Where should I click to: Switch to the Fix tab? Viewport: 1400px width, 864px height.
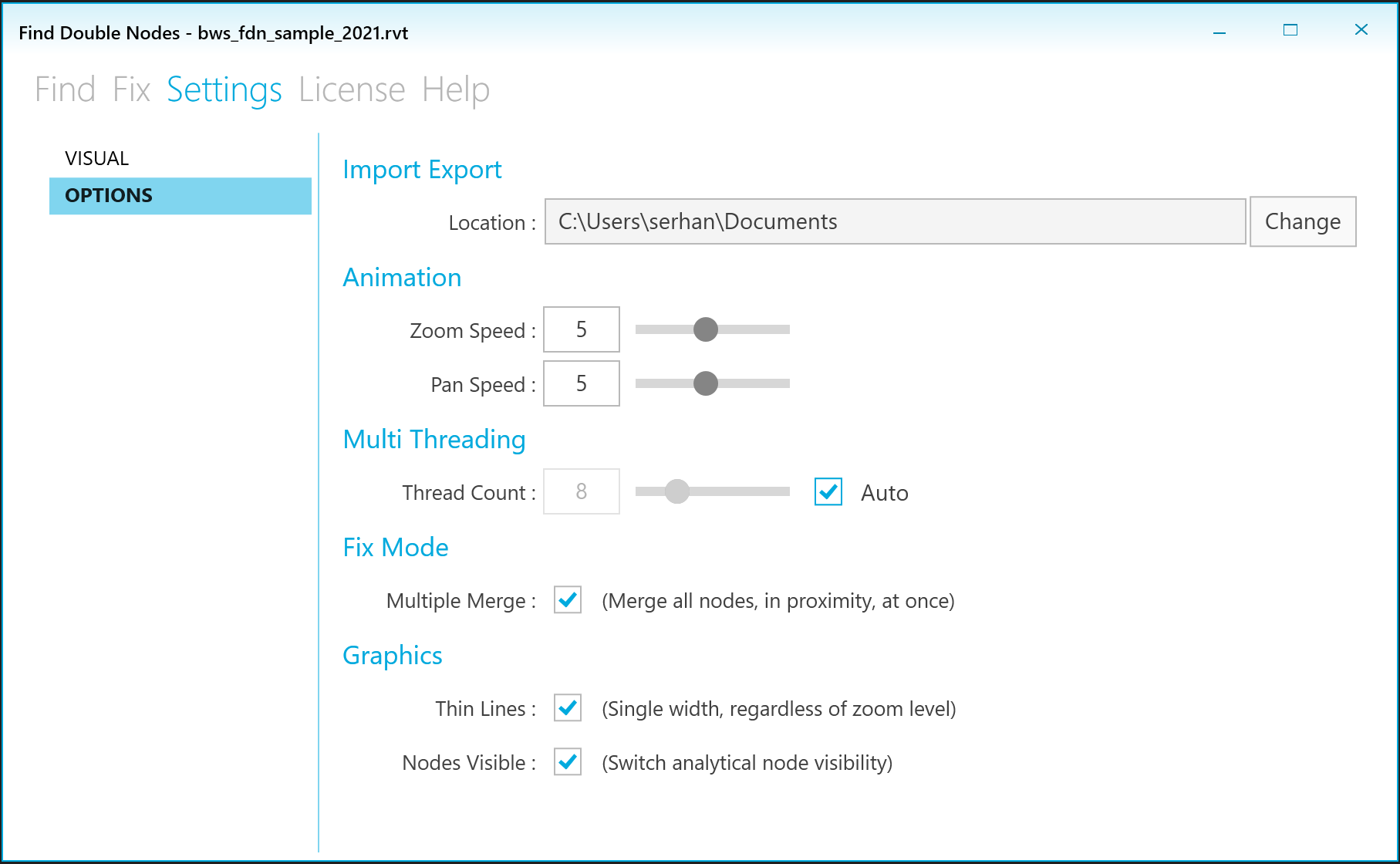[x=131, y=89]
